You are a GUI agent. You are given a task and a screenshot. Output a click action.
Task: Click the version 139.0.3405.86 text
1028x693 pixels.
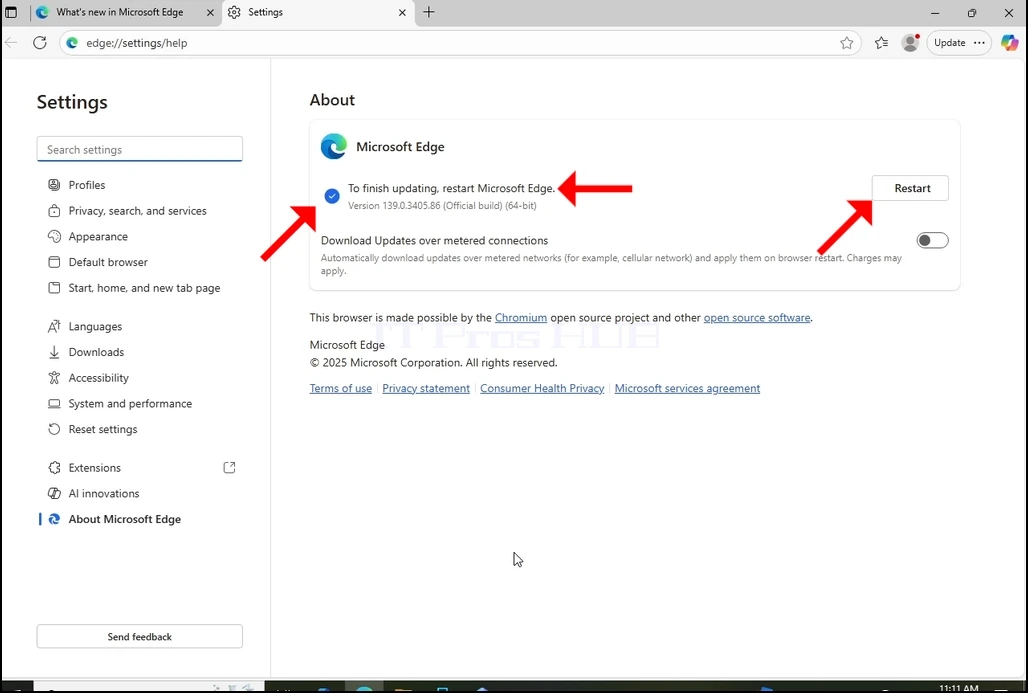pos(442,206)
